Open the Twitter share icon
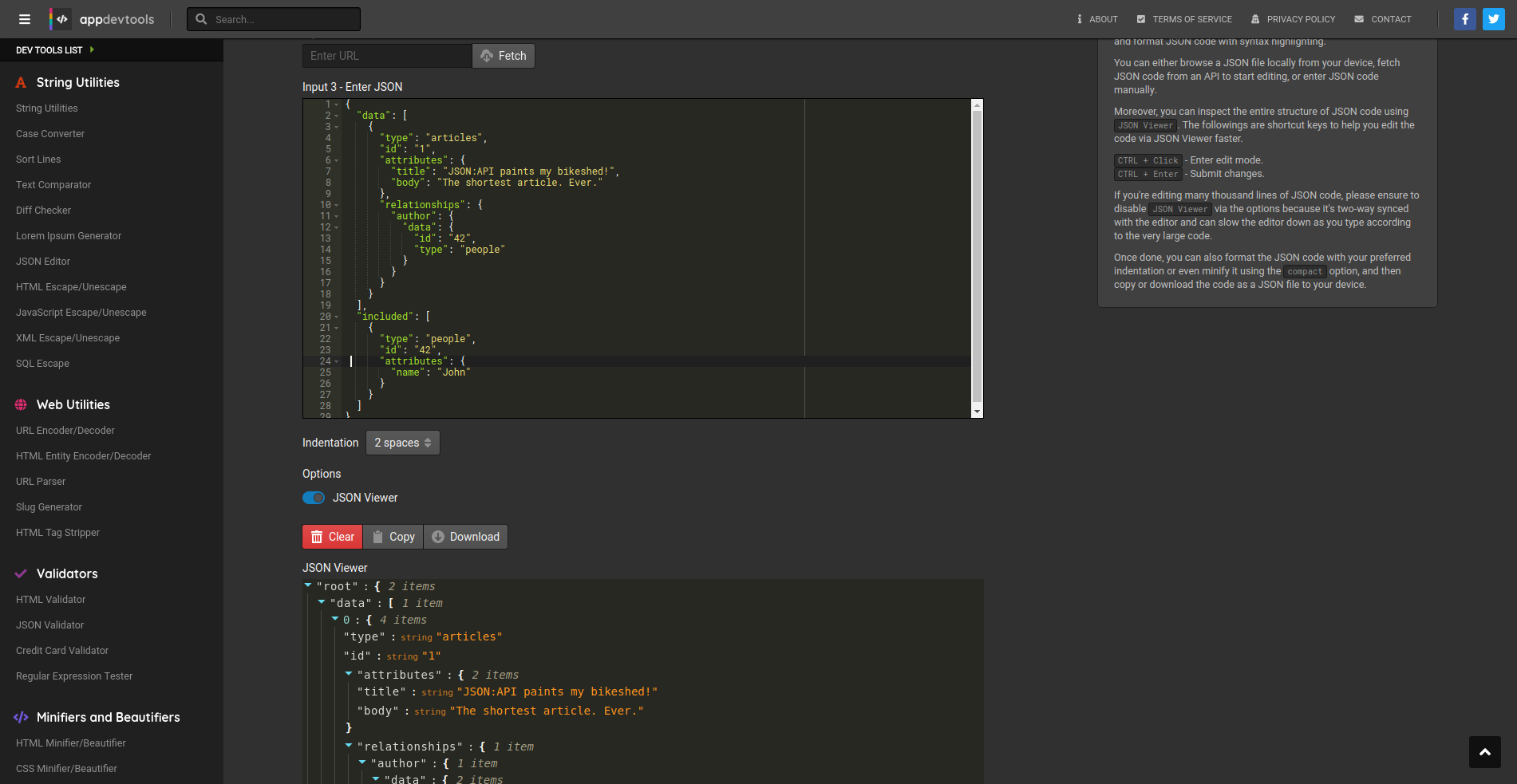This screenshot has height=784, width=1517. pos(1493,19)
